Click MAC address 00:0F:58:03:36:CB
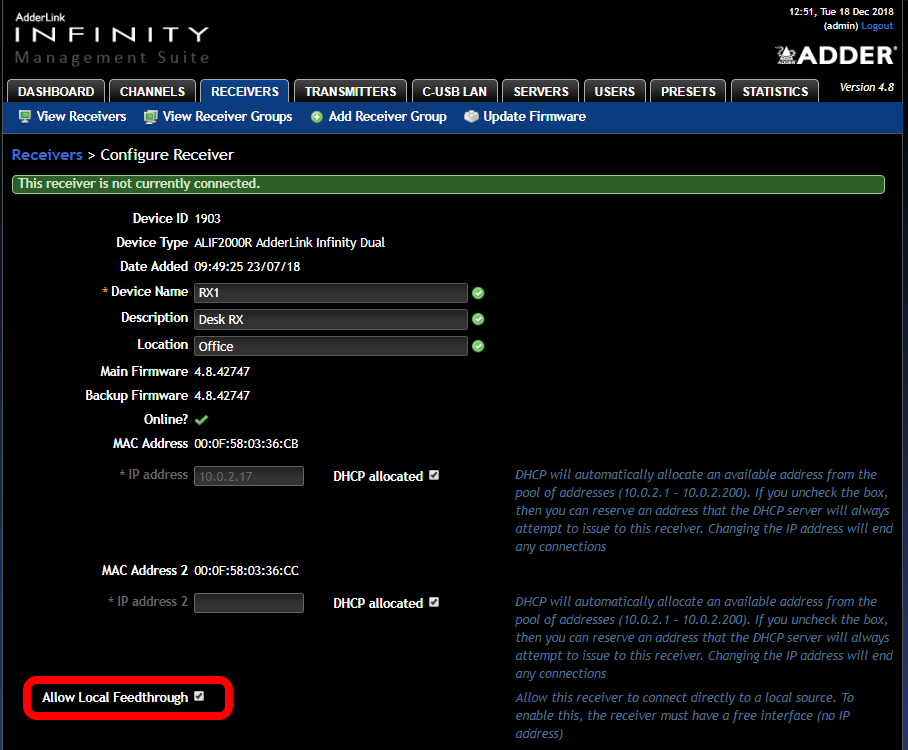Screen dimensions: 908x750 click(x=246, y=444)
